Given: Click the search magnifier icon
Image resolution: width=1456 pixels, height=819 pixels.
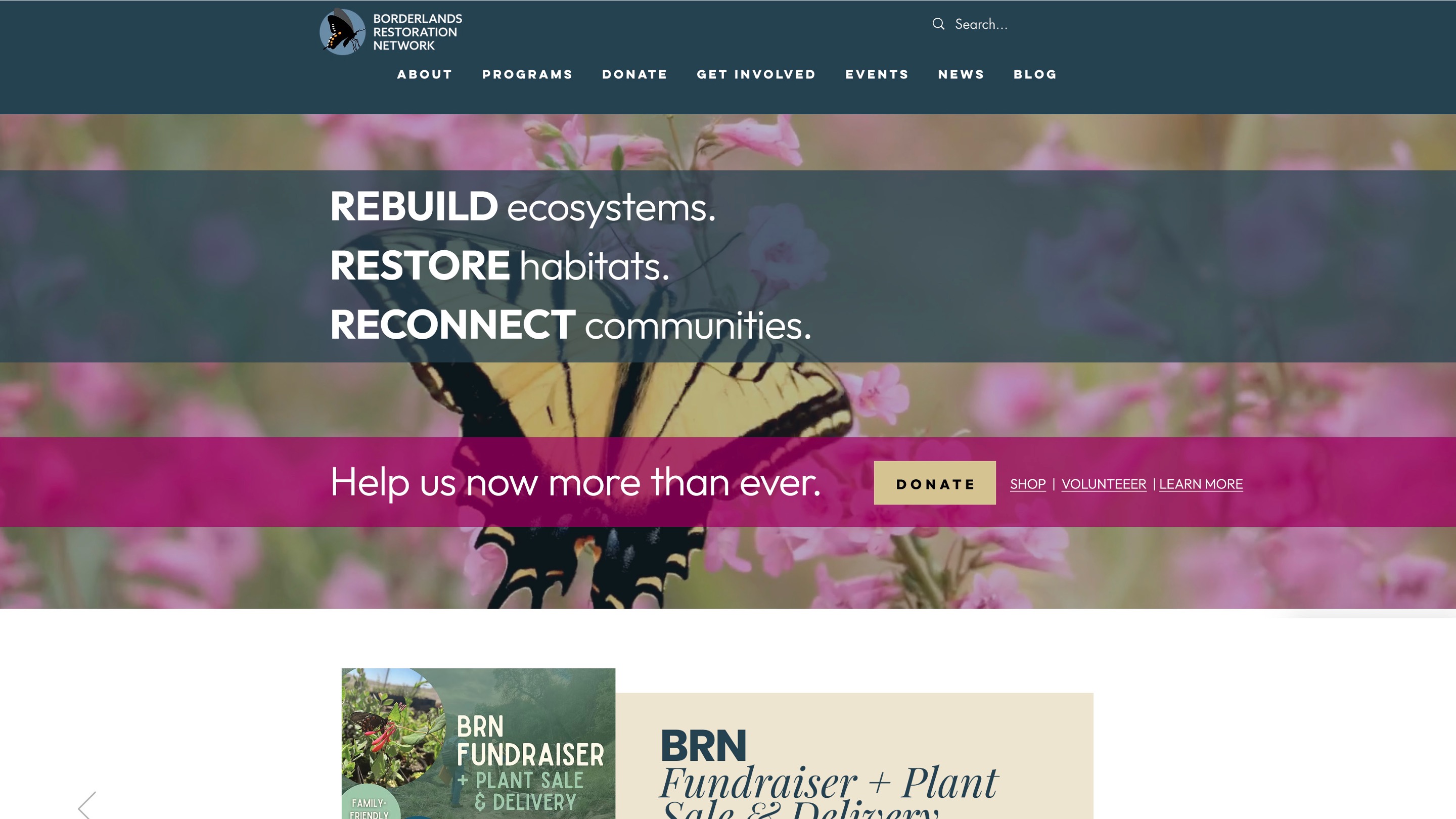Looking at the screenshot, I should (x=938, y=24).
